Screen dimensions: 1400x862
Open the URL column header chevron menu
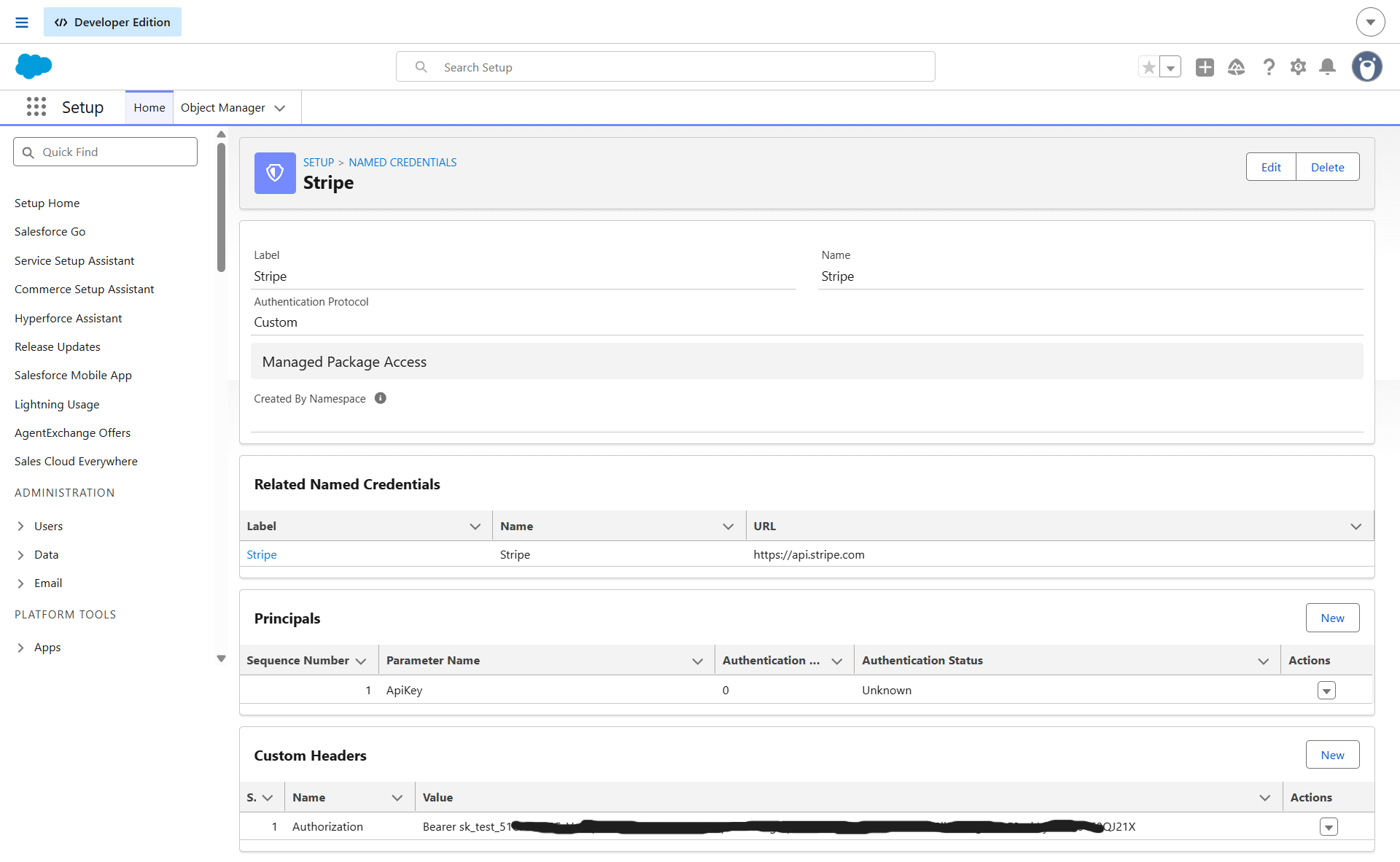pos(1356,527)
